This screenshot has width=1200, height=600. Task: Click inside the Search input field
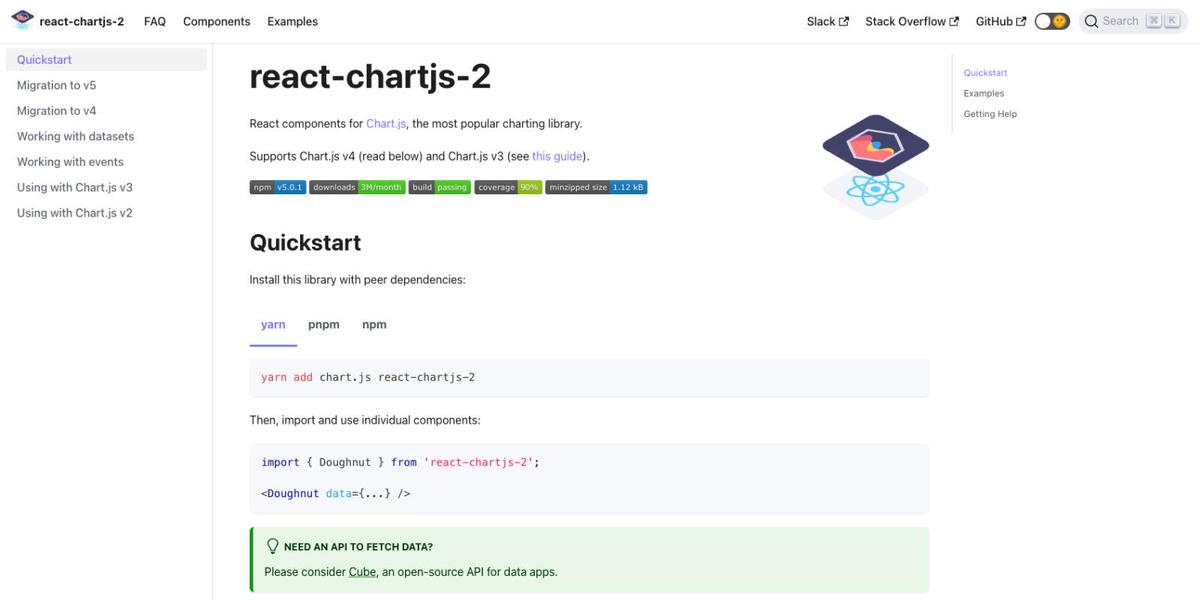click(x=1120, y=20)
